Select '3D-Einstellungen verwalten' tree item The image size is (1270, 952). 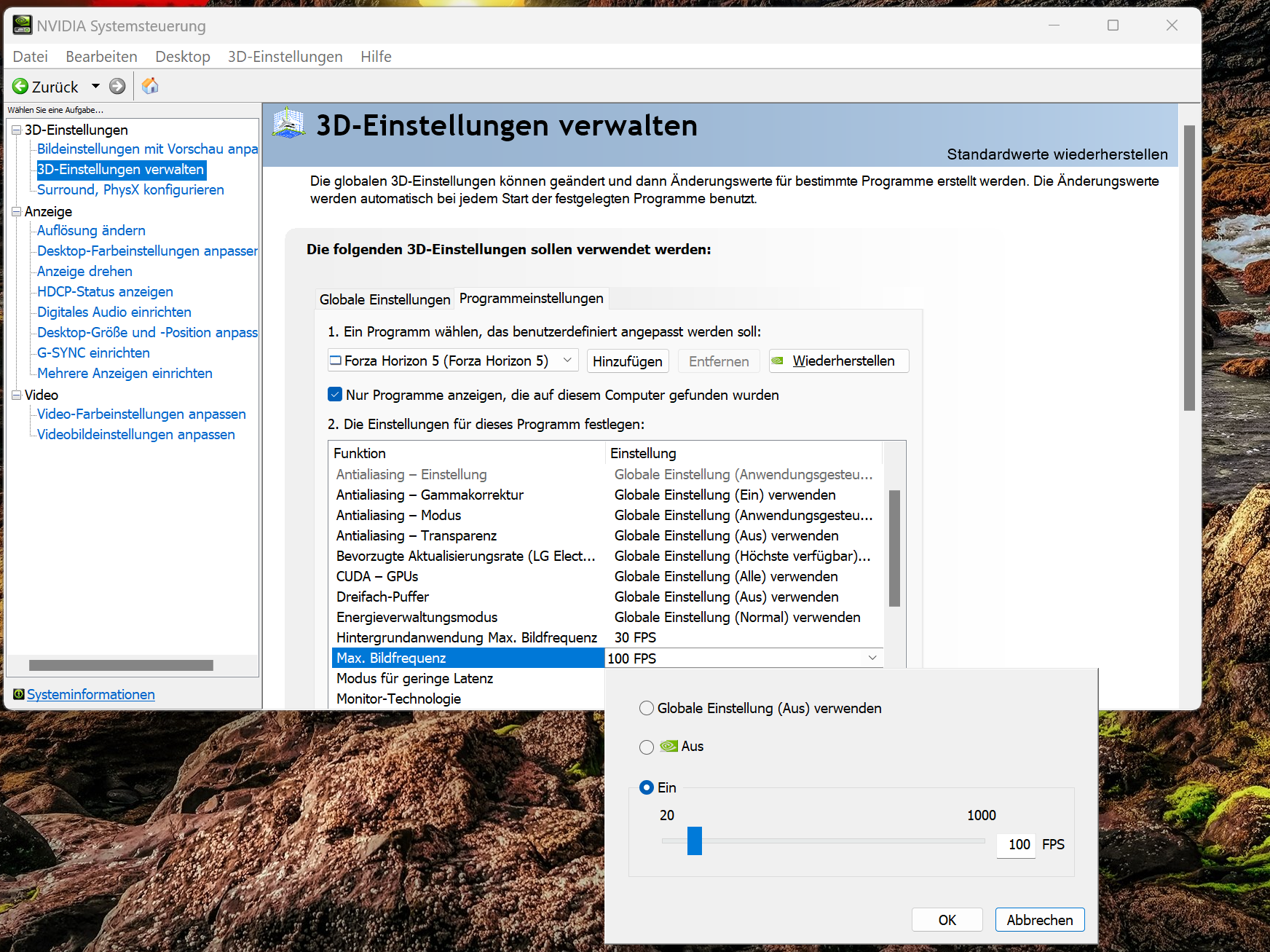[121, 169]
